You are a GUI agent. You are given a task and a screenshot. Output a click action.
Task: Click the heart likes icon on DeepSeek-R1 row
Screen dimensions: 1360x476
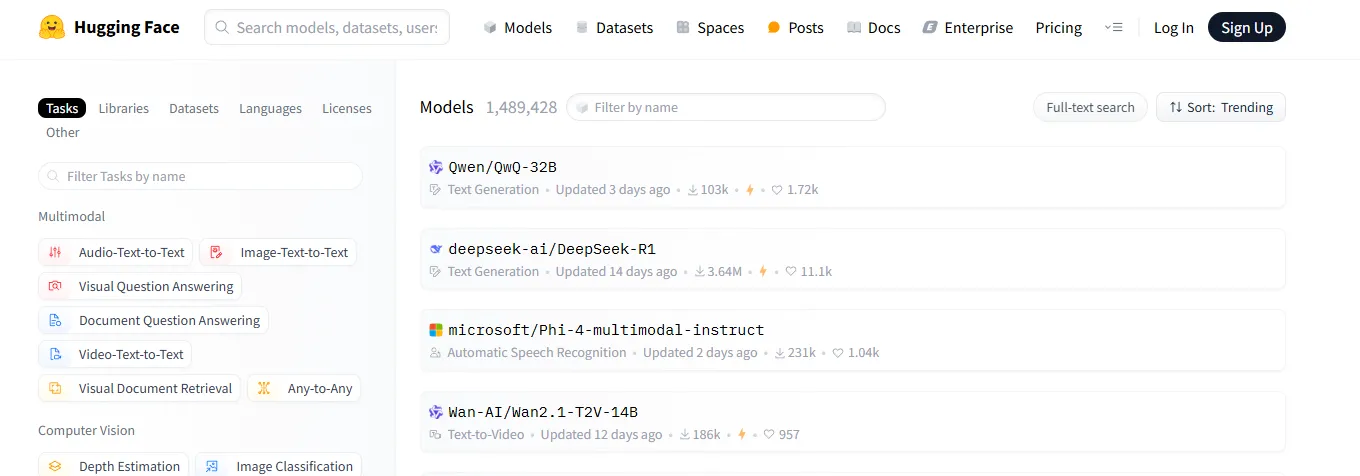coord(791,272)
